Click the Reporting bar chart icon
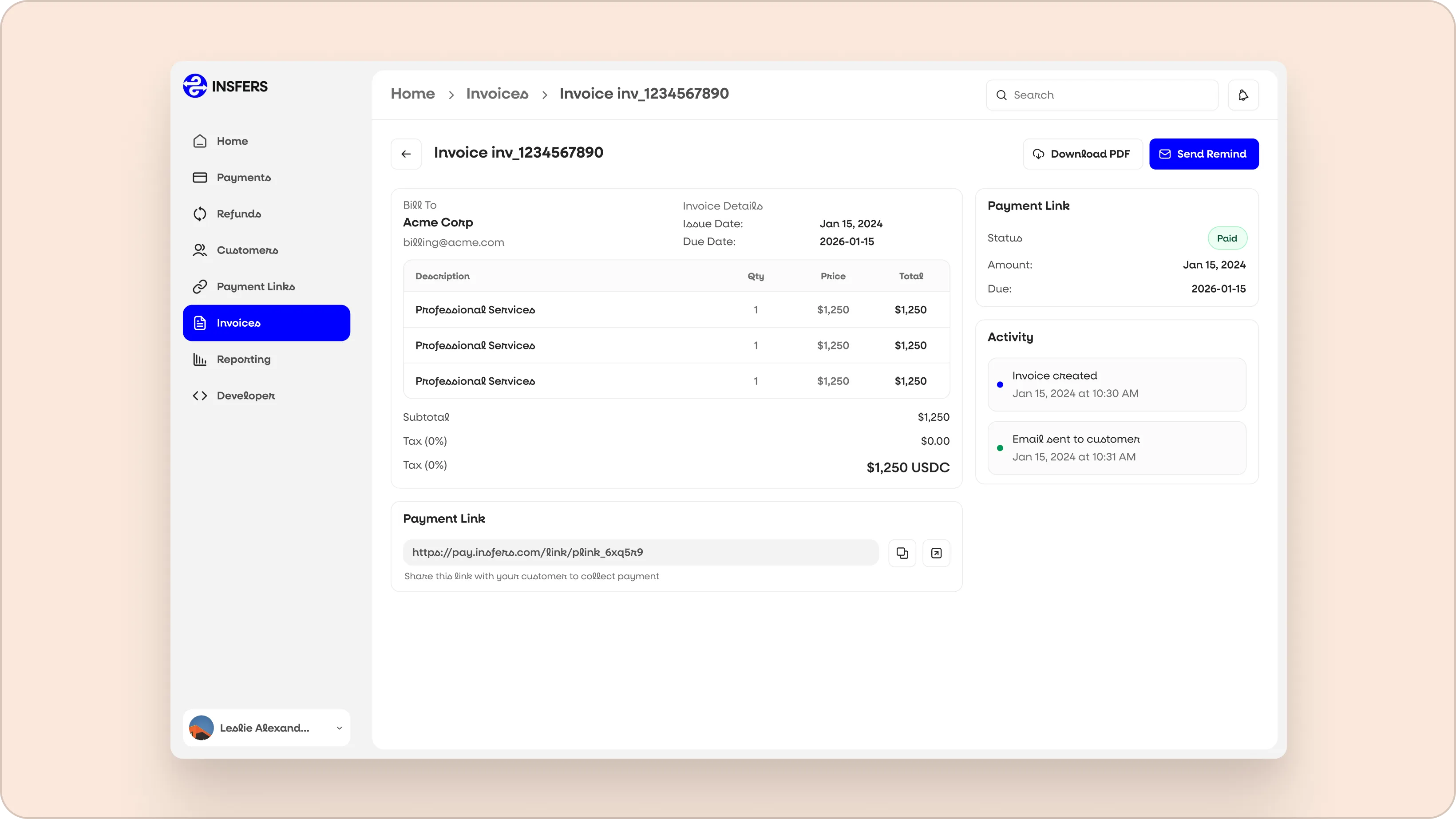The height and width of the screenshot is (819, 1456). pyautogui.click(x=199, y=359)
